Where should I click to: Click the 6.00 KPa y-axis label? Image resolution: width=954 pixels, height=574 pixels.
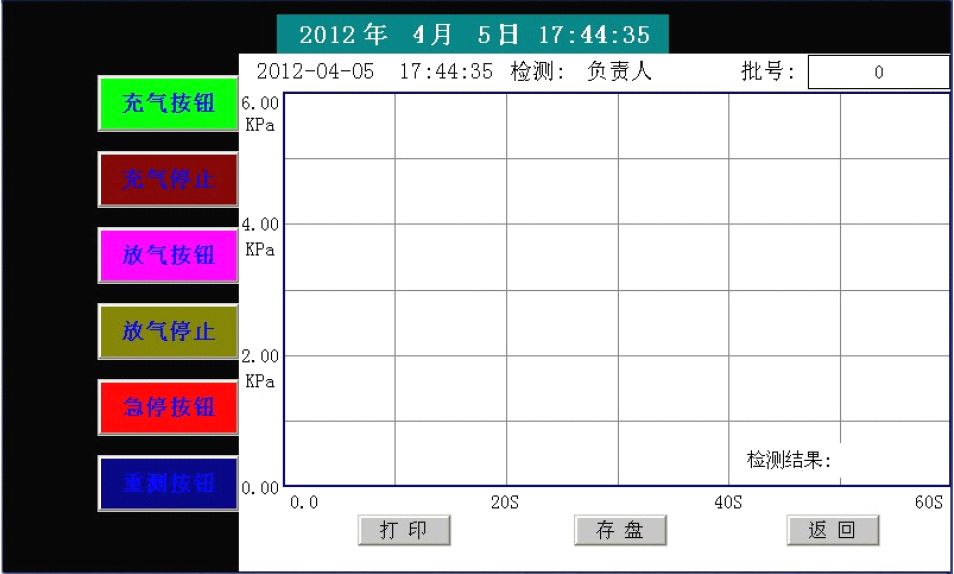[x=260, y=113]
